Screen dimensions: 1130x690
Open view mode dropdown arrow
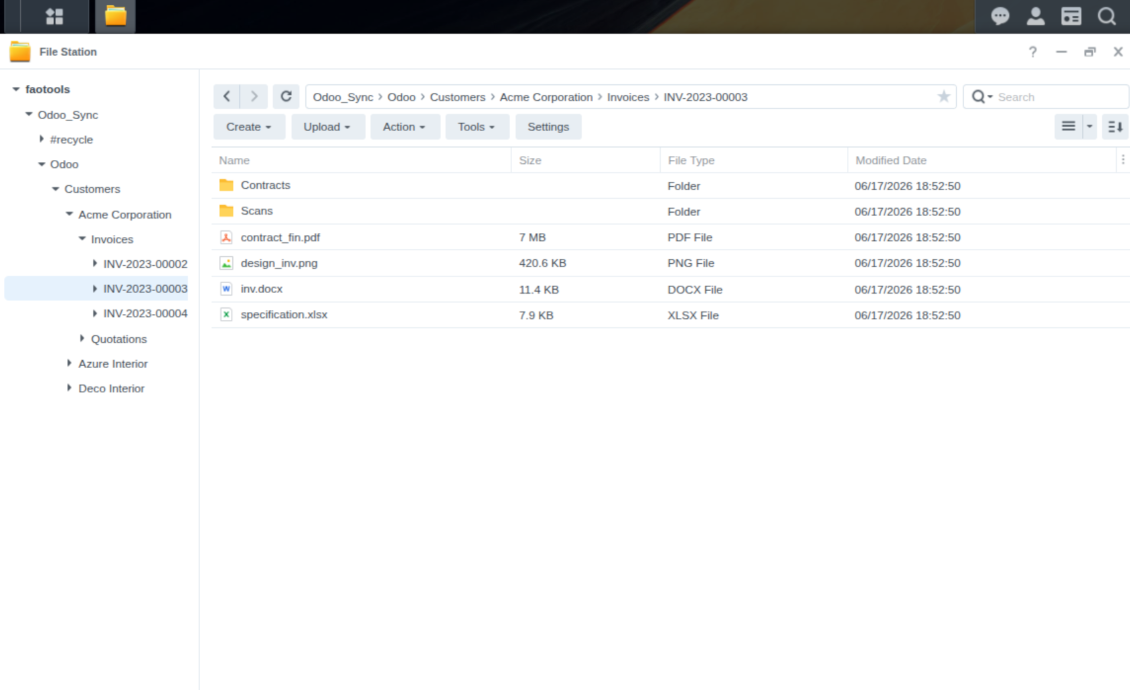coord(1090,127)
